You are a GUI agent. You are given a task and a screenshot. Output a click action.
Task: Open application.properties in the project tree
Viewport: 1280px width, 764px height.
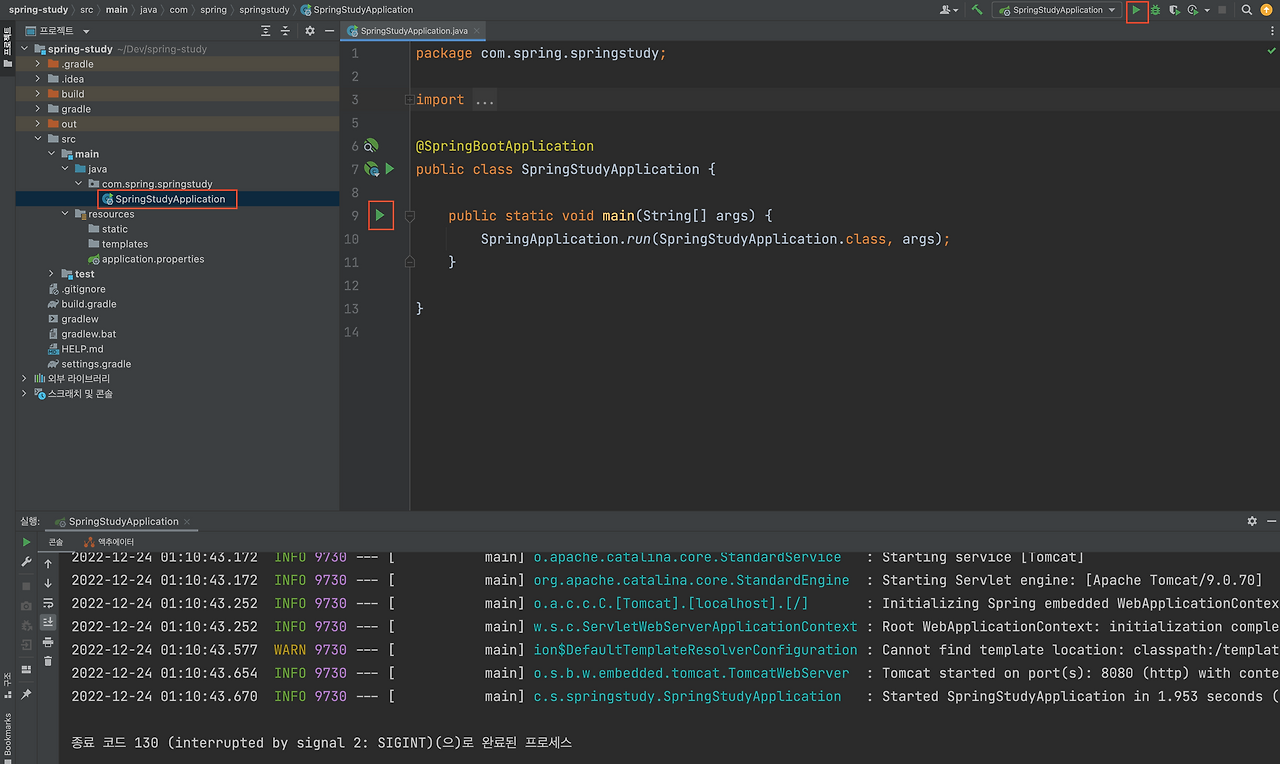coord(152,259)
